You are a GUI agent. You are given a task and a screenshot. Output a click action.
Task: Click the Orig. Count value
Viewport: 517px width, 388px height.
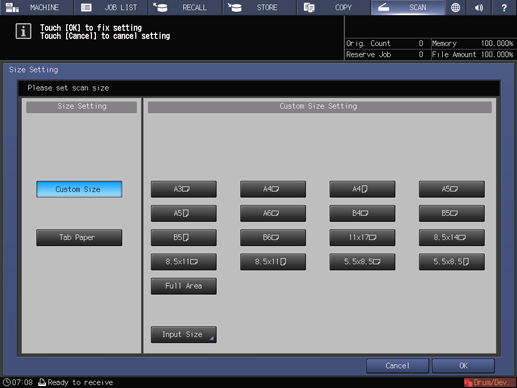click(421, 43)
